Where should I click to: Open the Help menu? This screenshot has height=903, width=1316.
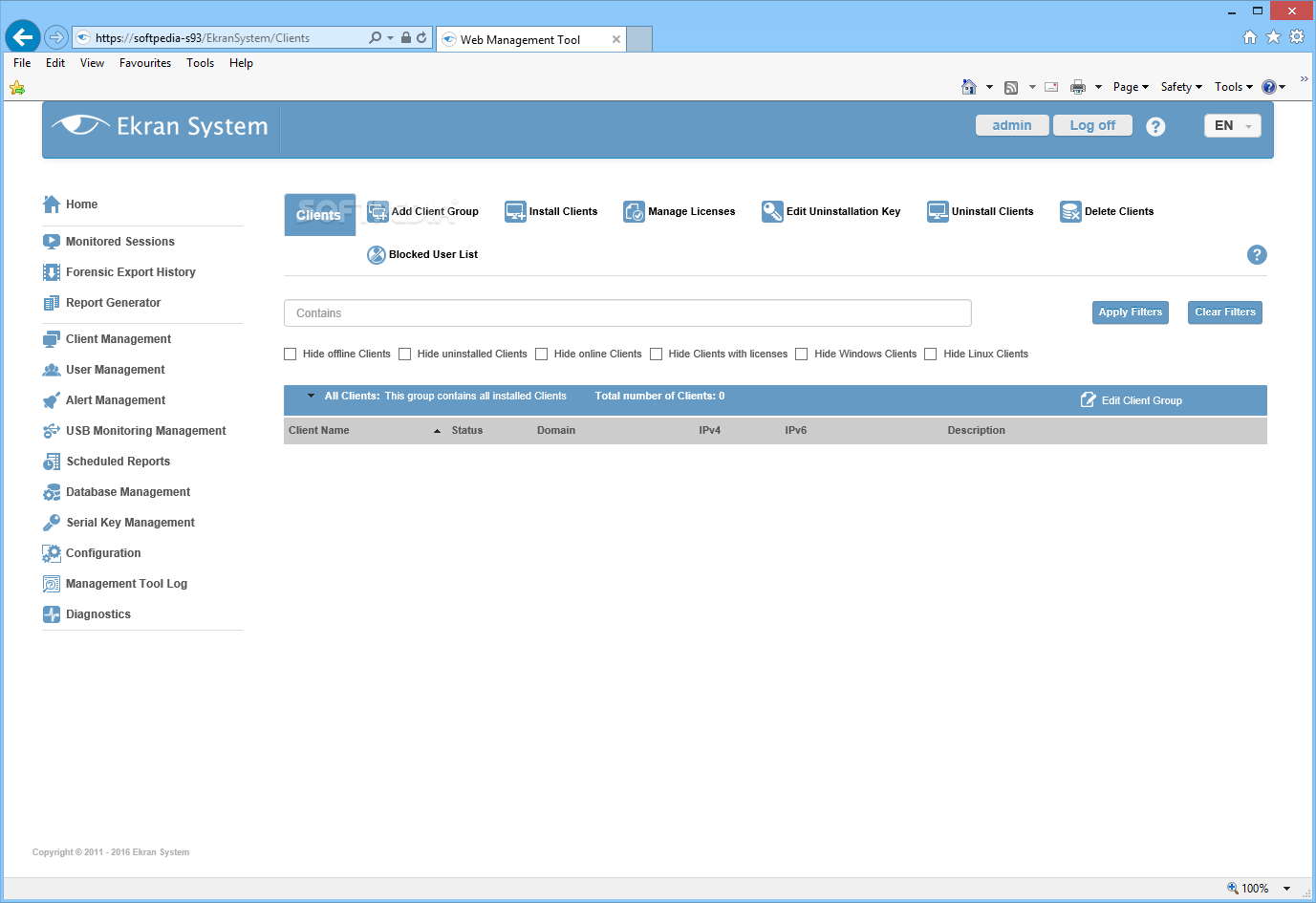pyautogui.click(x=241, y=63)
